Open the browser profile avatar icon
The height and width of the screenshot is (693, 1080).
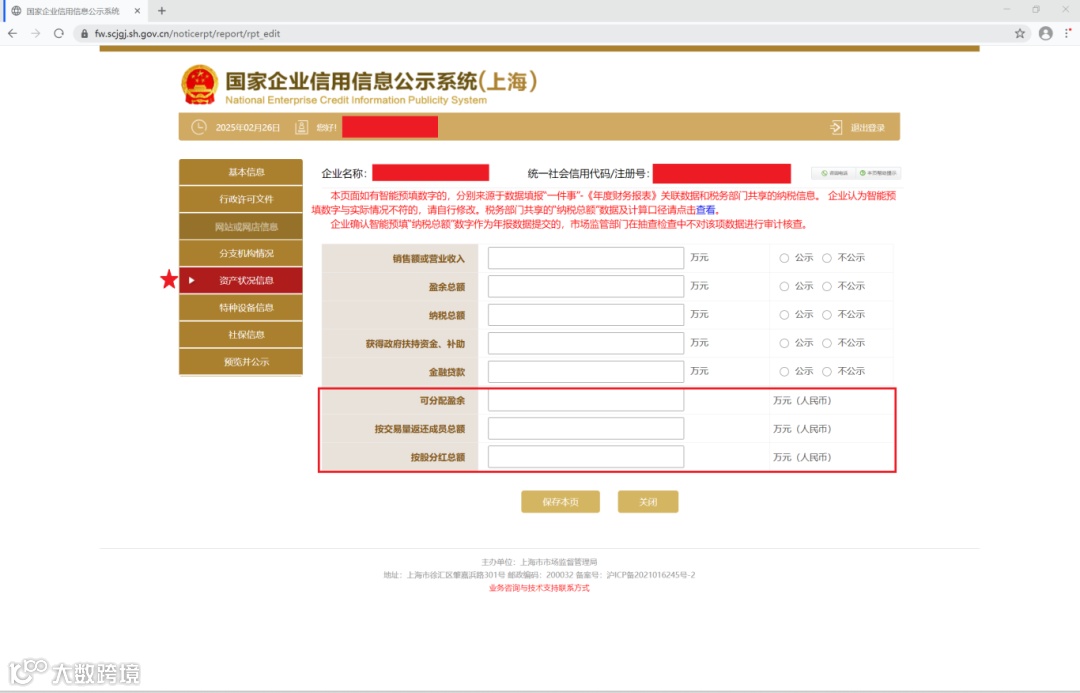tap(1046, 33)
